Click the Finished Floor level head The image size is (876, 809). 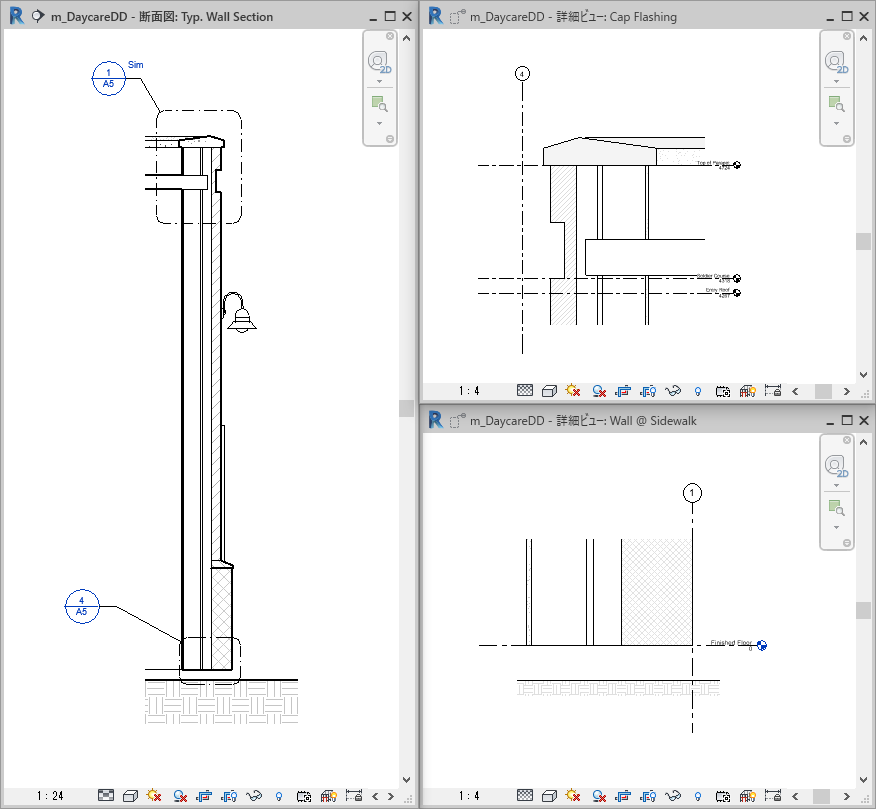(761, 645)
